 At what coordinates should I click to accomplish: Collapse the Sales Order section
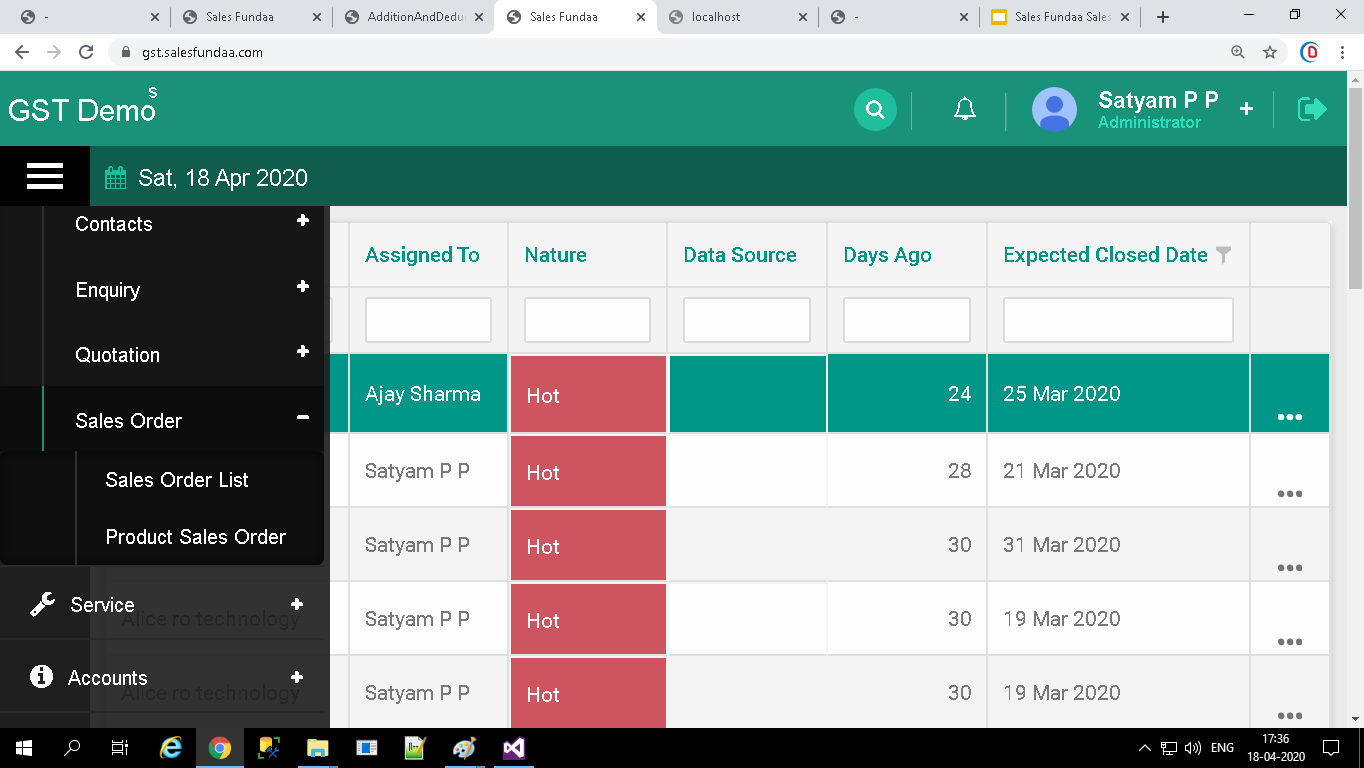[302, 418]
